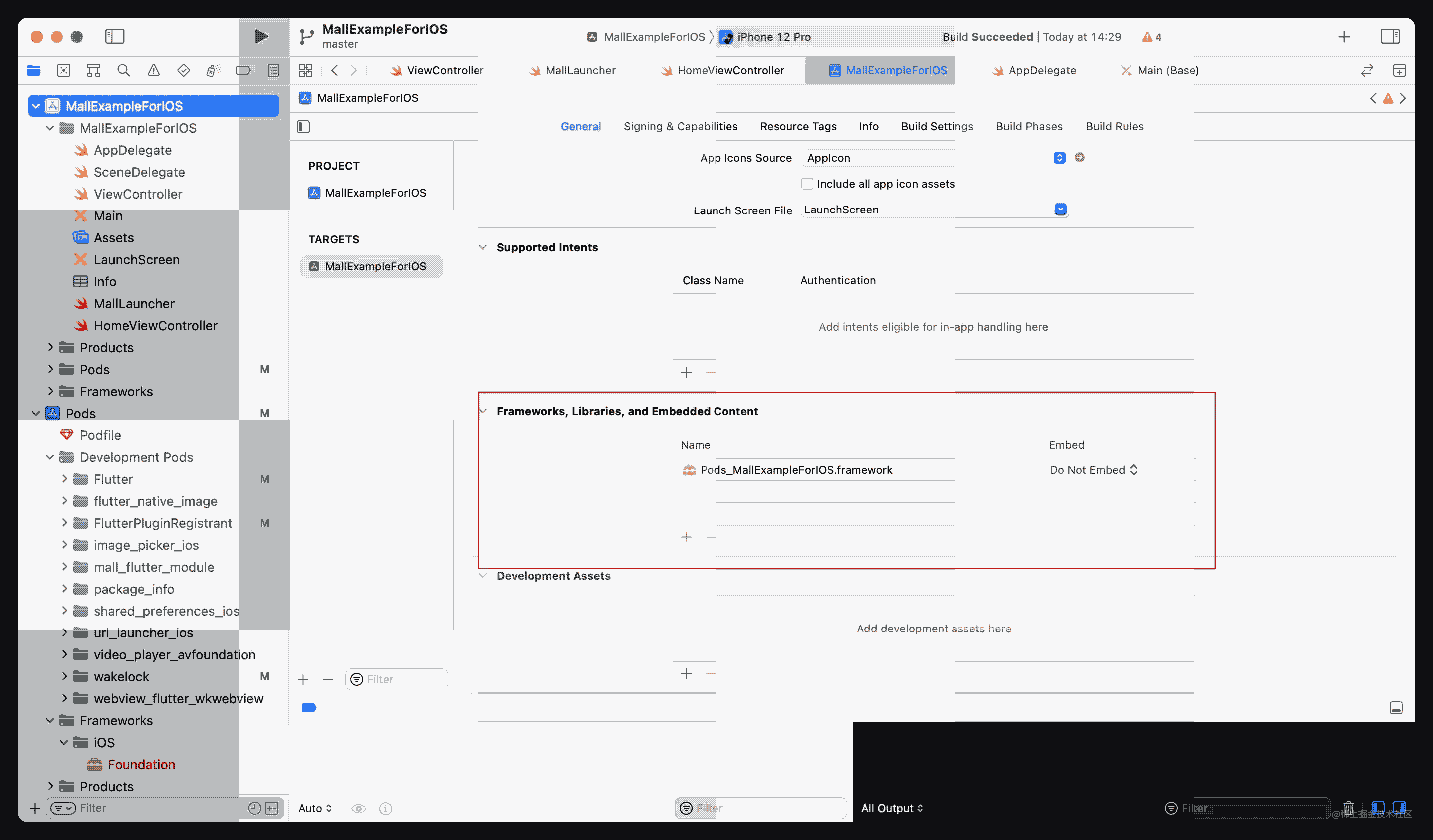Select MallExampleForIOS under PROJECT
This screenshot has width=1433, height=840.
[367, 193]
